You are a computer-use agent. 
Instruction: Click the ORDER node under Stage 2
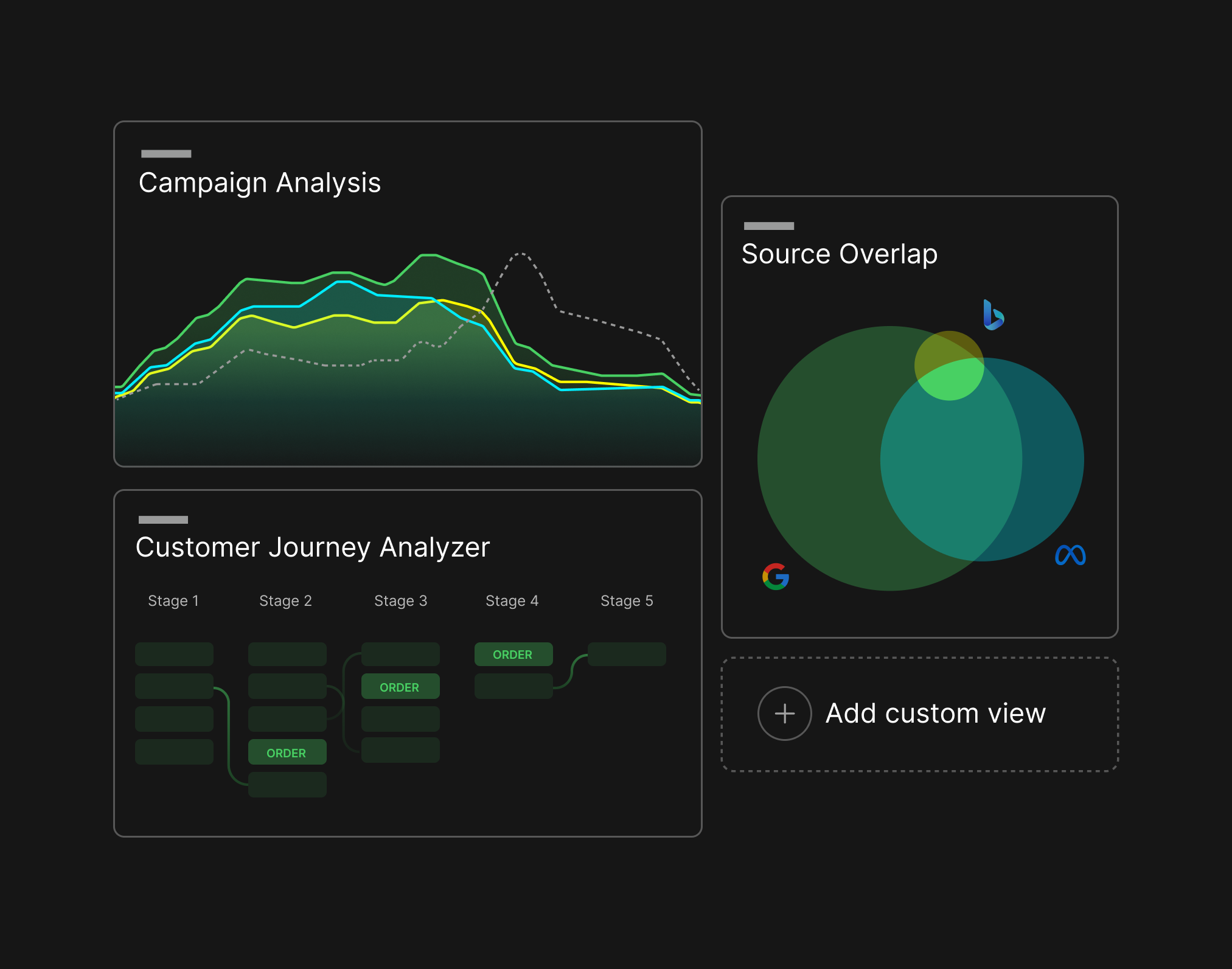[x=287, y=752]
